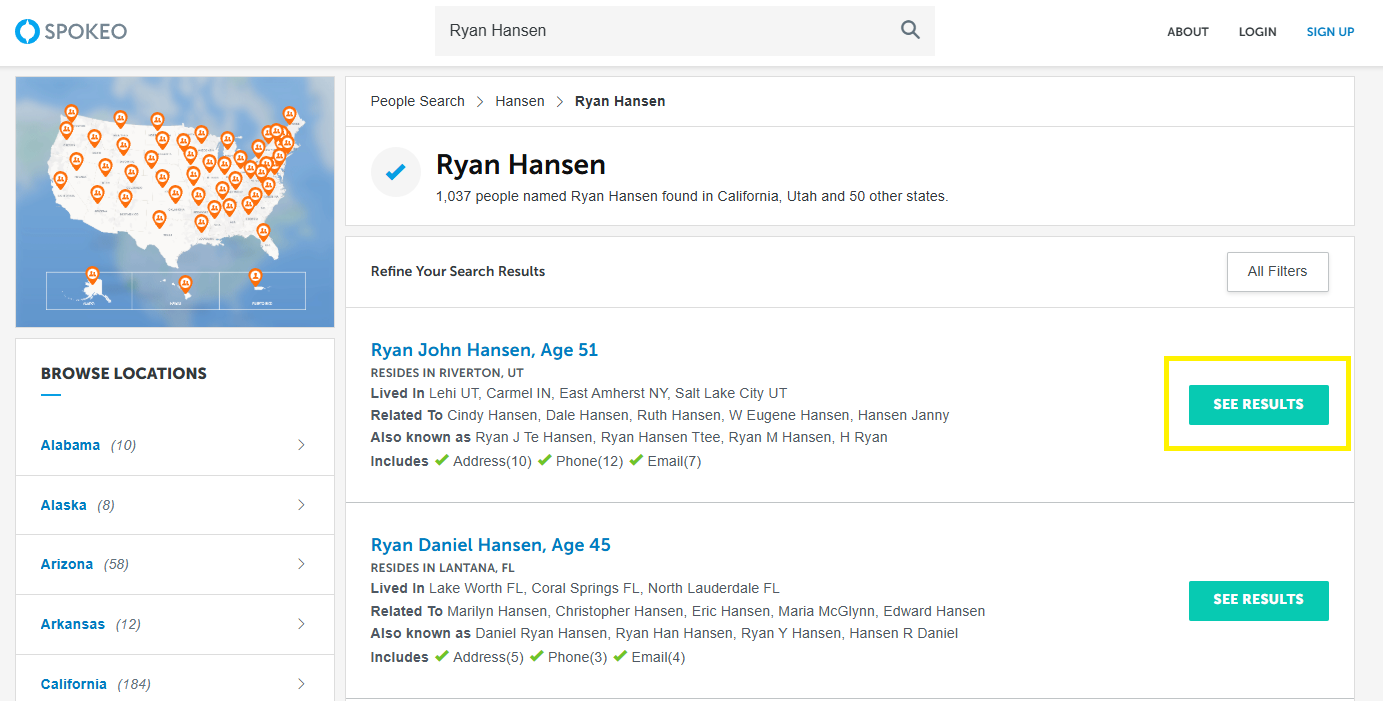1383x701 pixels.
Task: Click the Puerto Rico map pin
Action: tap(255, 277)
